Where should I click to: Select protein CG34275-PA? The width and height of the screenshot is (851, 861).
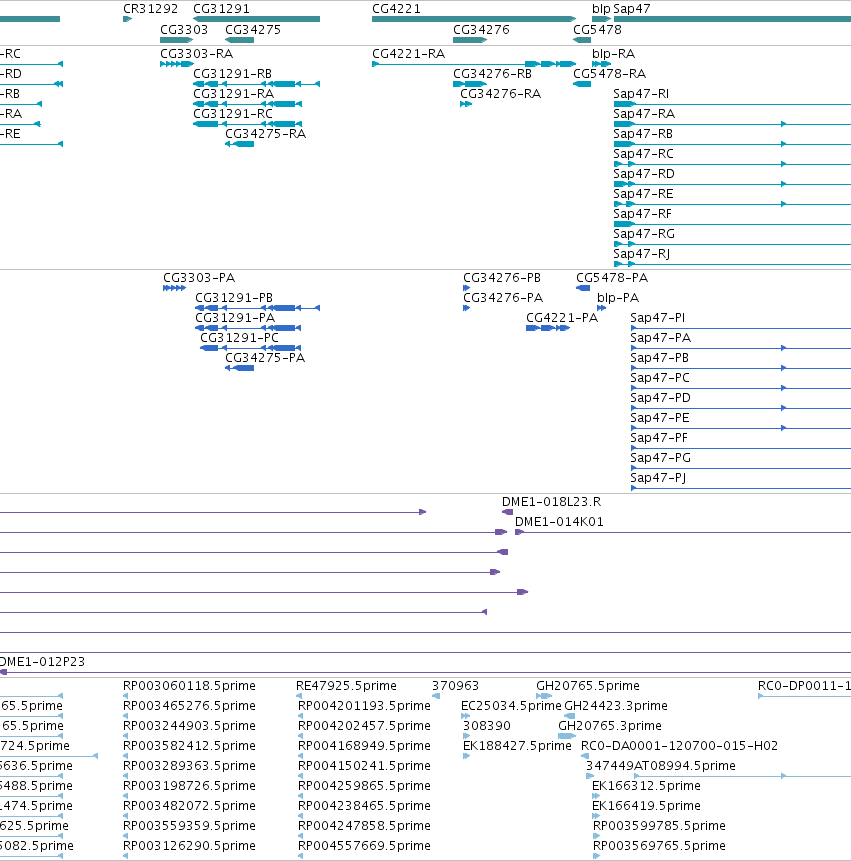coord(265,358)
